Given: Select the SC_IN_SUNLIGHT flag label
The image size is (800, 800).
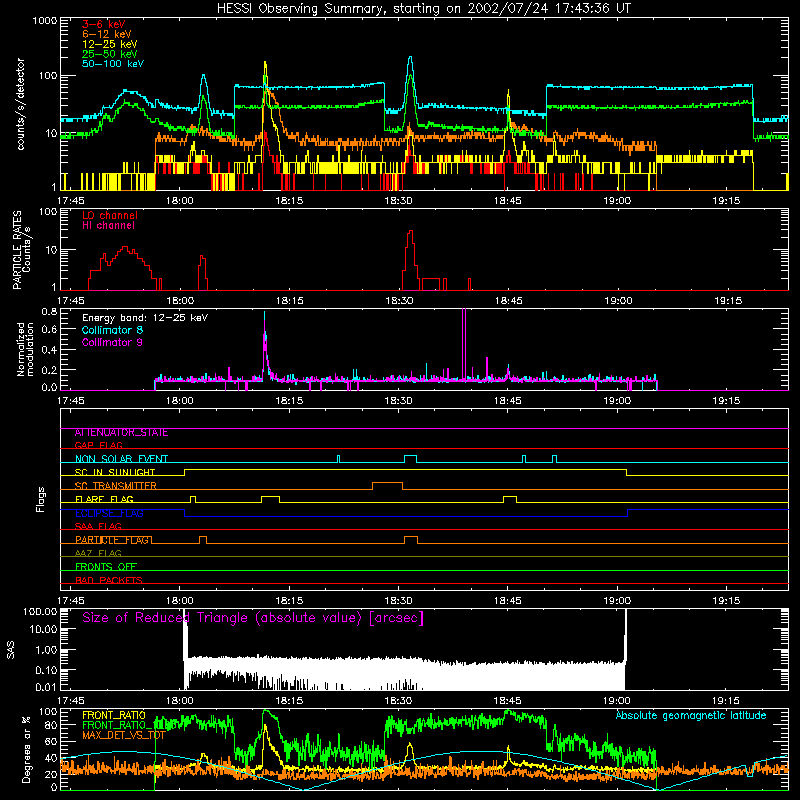Looking at the screenshot, I should 115,472.
